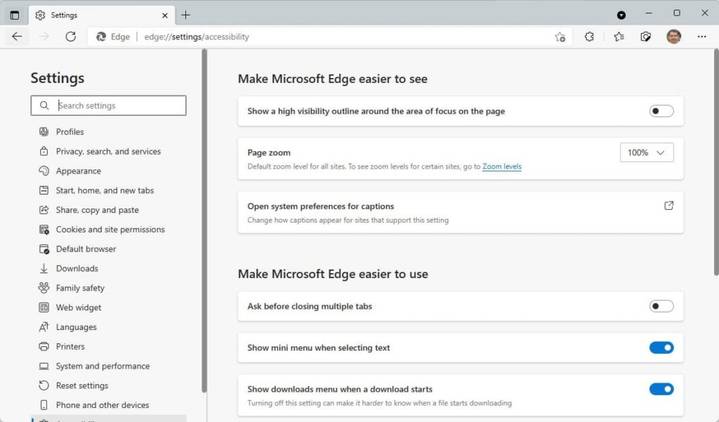This screenshot has width=719, height=422.
Task: Select Family safety in sidebar
Action: [80, 288]
